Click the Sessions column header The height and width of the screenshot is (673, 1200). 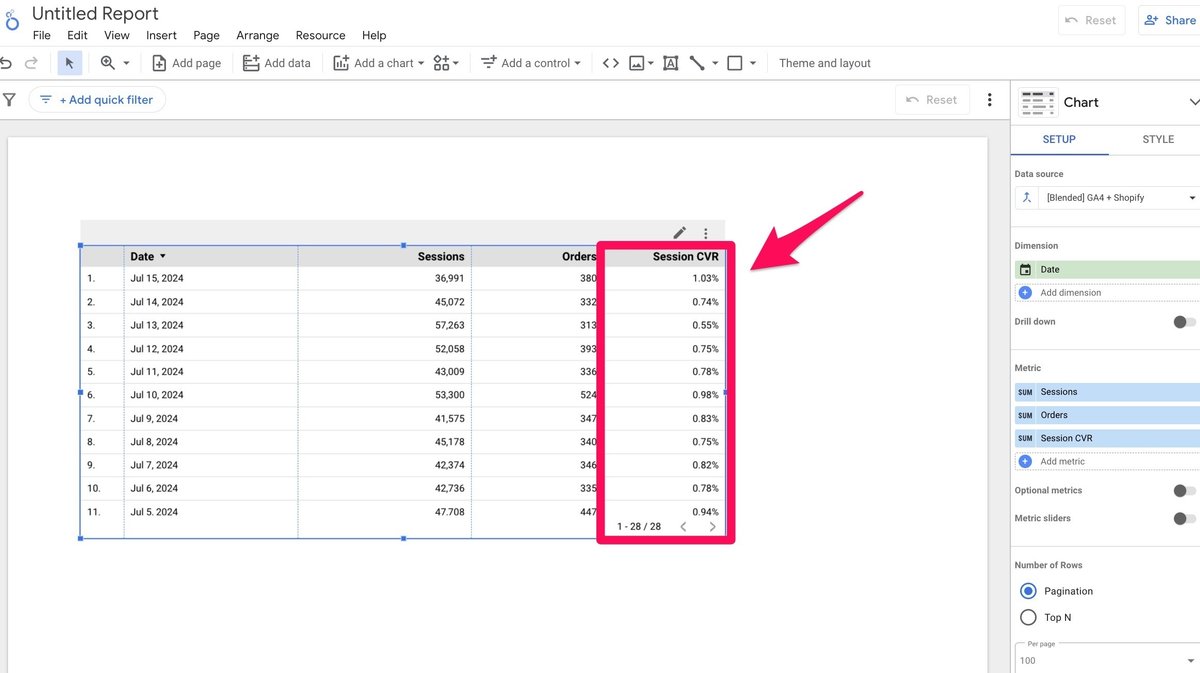[x=441, y=257]
